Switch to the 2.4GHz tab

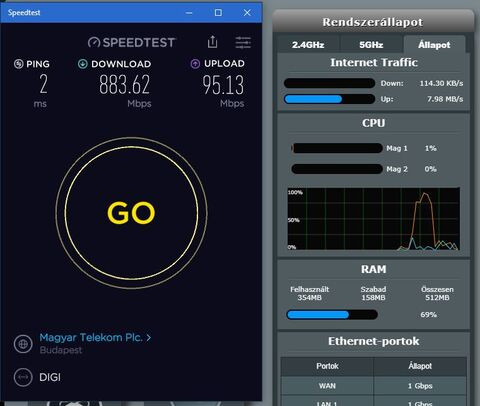(308, 45)
